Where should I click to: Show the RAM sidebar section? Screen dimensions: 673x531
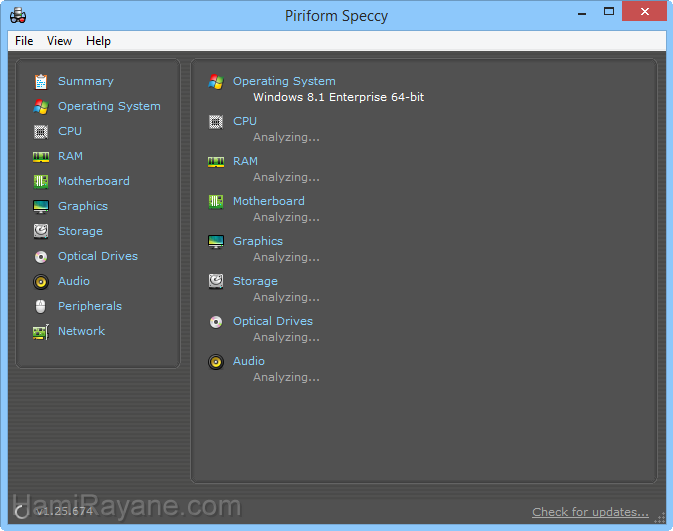70,156
